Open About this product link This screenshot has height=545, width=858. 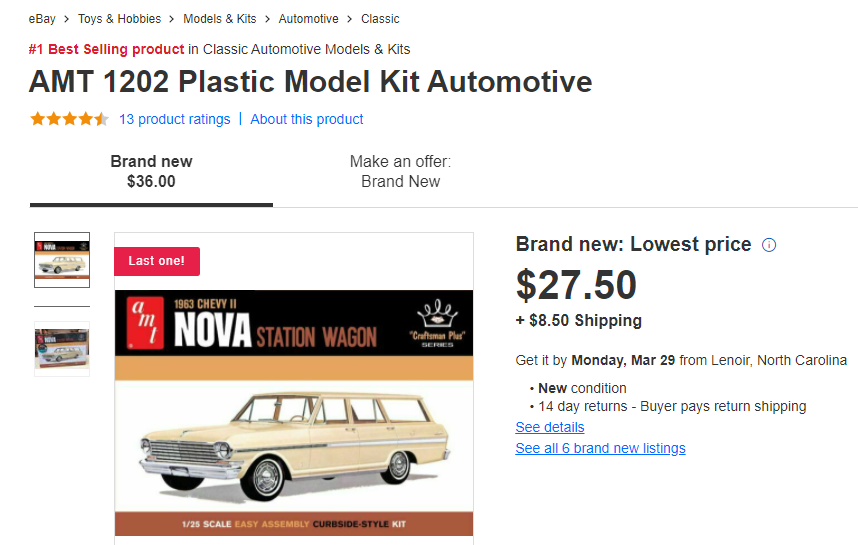pyautogui.click(x=306, y=119)
